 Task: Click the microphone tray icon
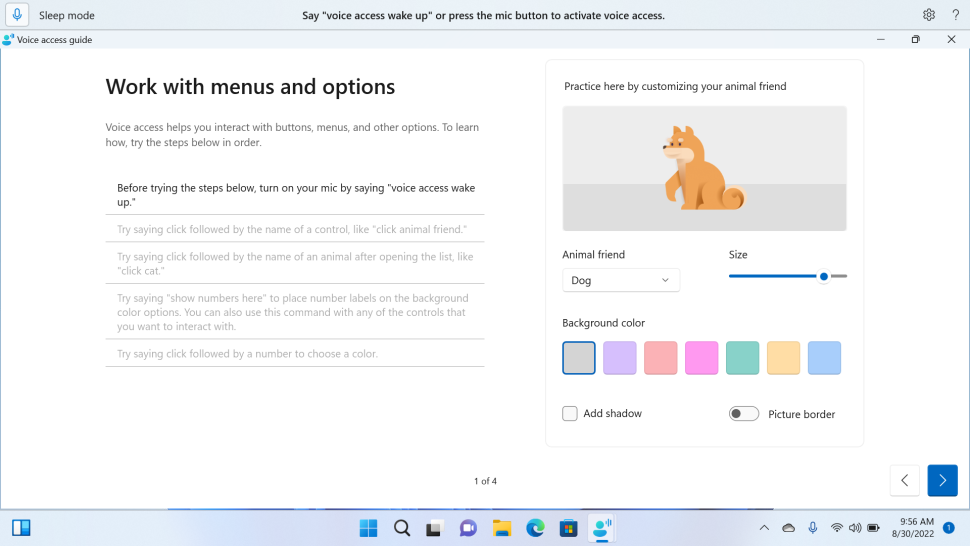[812, 528]
